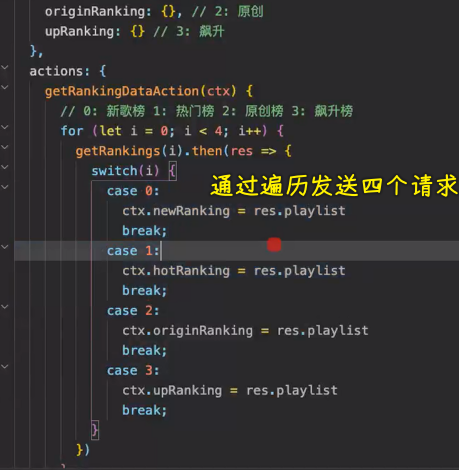Click the 'i < 4' loop condition
The image size is (459, 470).
click(x=203, y=131)
